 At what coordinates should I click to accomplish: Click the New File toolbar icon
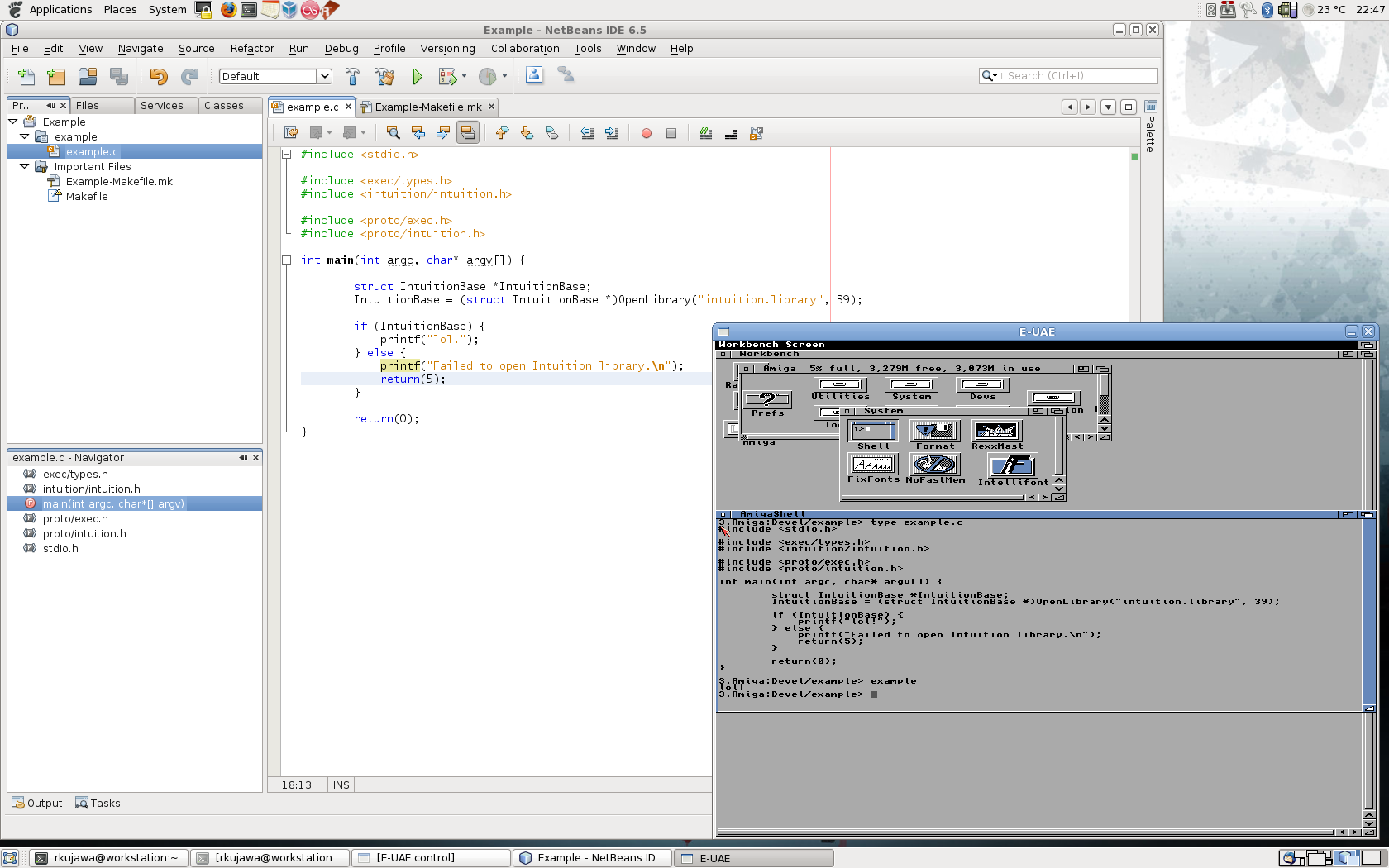coord(26,76)
